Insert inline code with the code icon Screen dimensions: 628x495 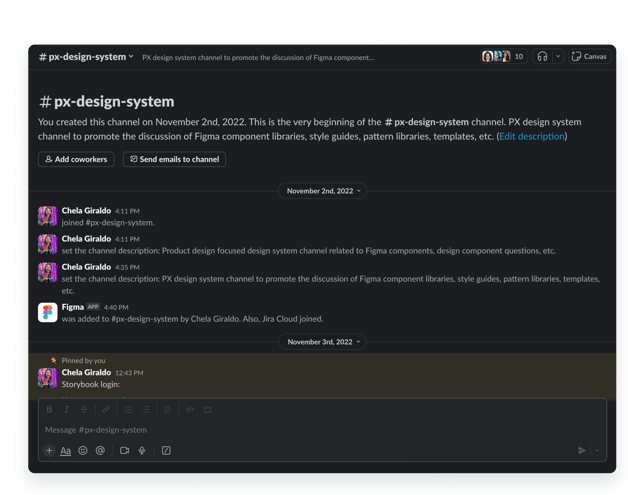click(190, 409)
